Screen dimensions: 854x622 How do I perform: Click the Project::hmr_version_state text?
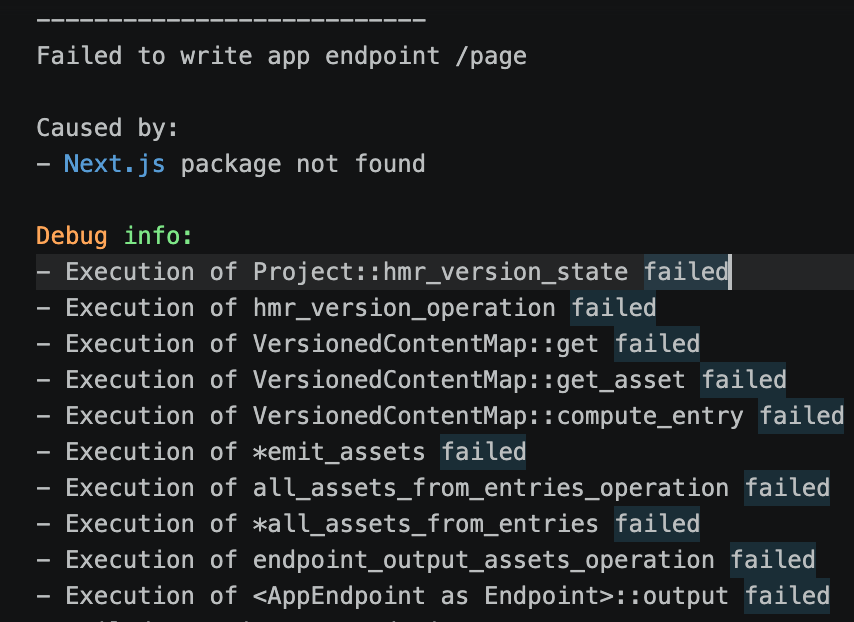440,272
